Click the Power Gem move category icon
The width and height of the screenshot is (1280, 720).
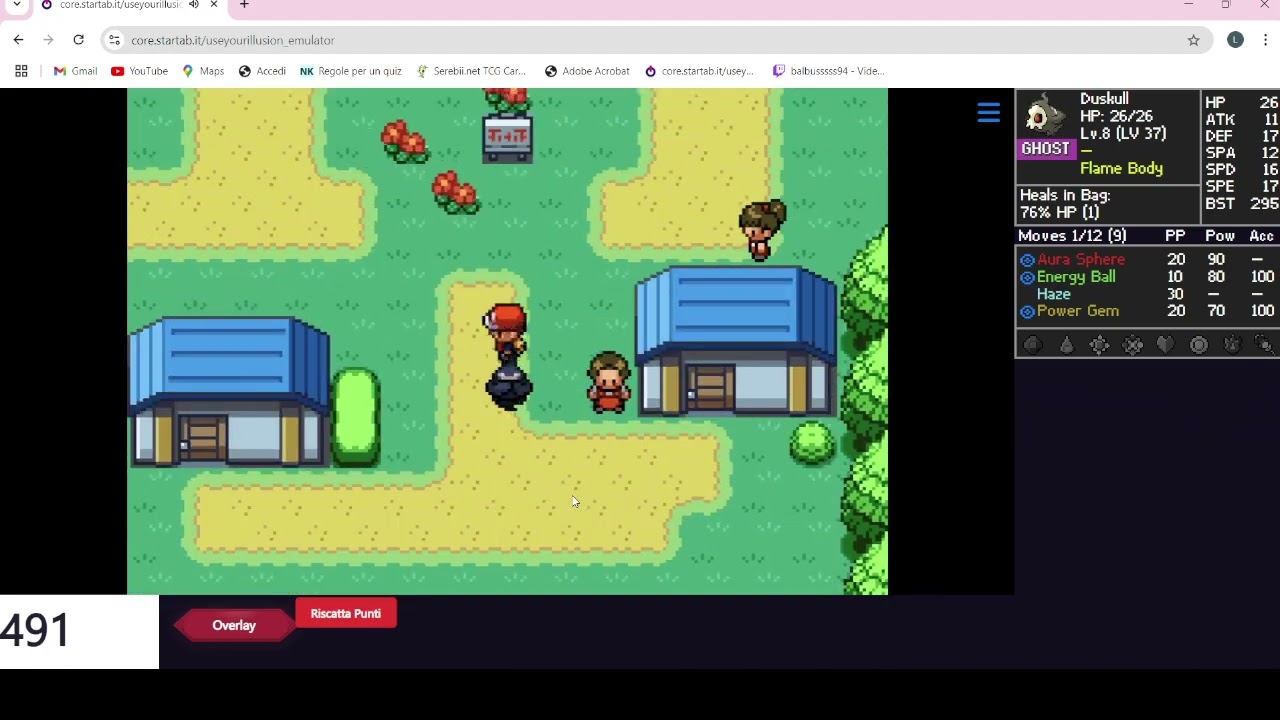click(1027, 312)
